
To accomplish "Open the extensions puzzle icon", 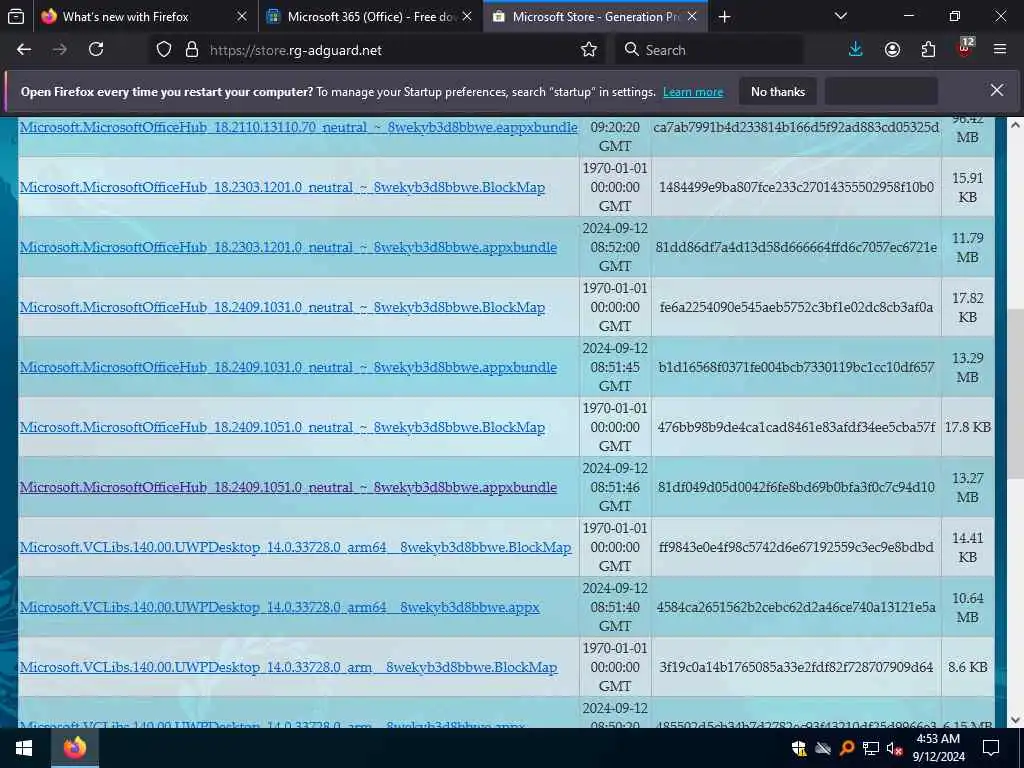I will pyautogui.click(x=928, y=50).
